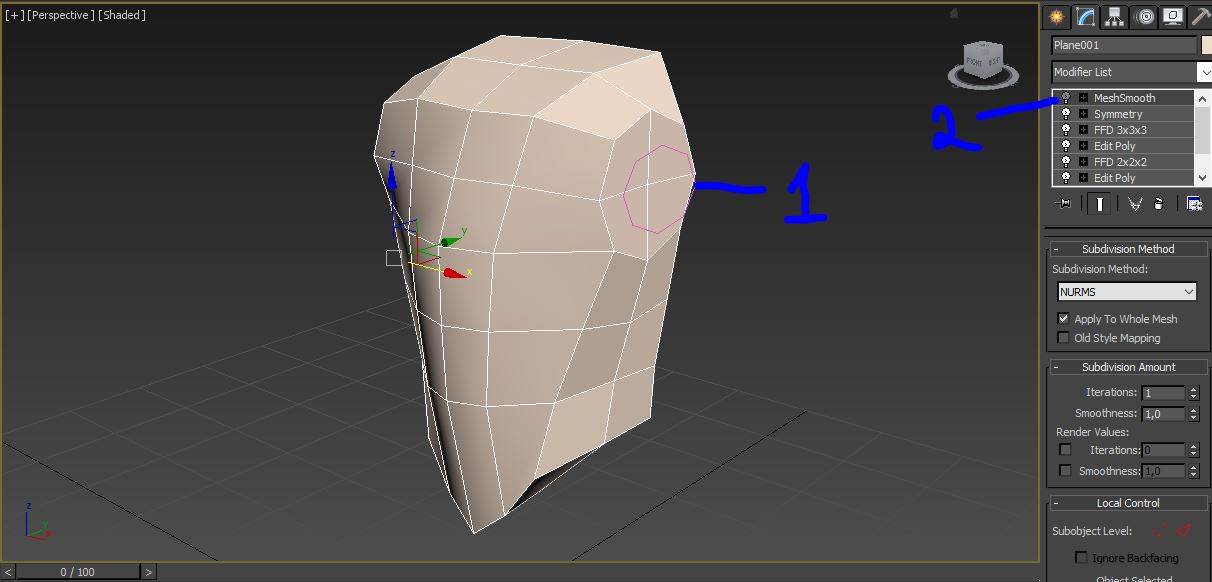The width and height of the screenshot is (1212, 582).
Task: Expand the Symmetry modifier plus icon
Action: pos(1083,114)
